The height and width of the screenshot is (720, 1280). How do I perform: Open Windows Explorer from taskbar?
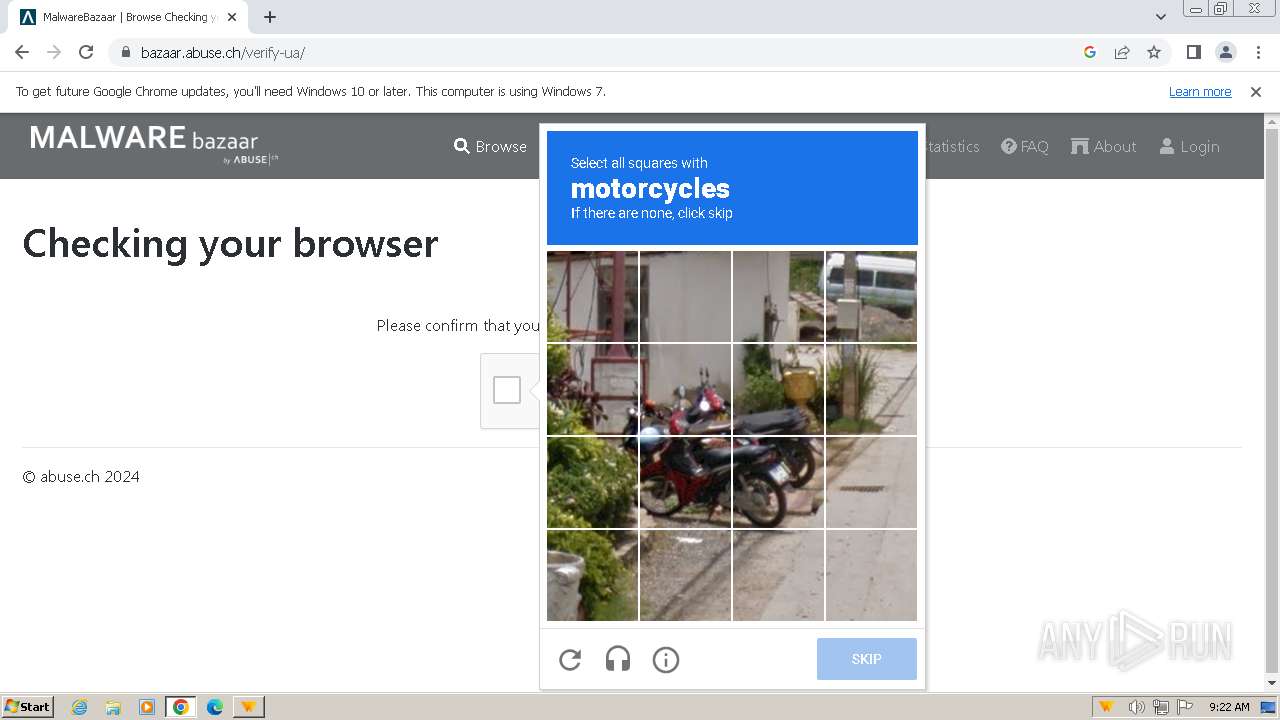(113, 707)
